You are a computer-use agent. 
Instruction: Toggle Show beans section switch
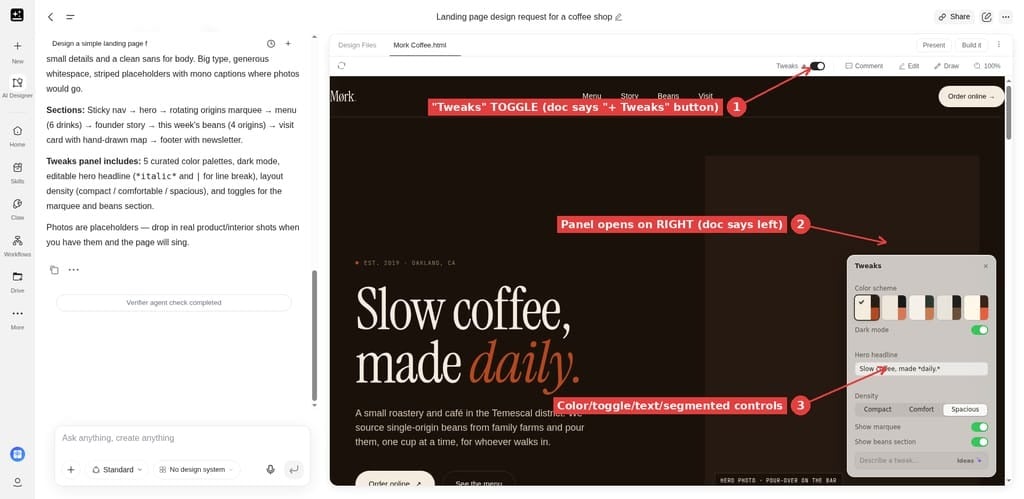pyautogui.click(x=980, y=442)
